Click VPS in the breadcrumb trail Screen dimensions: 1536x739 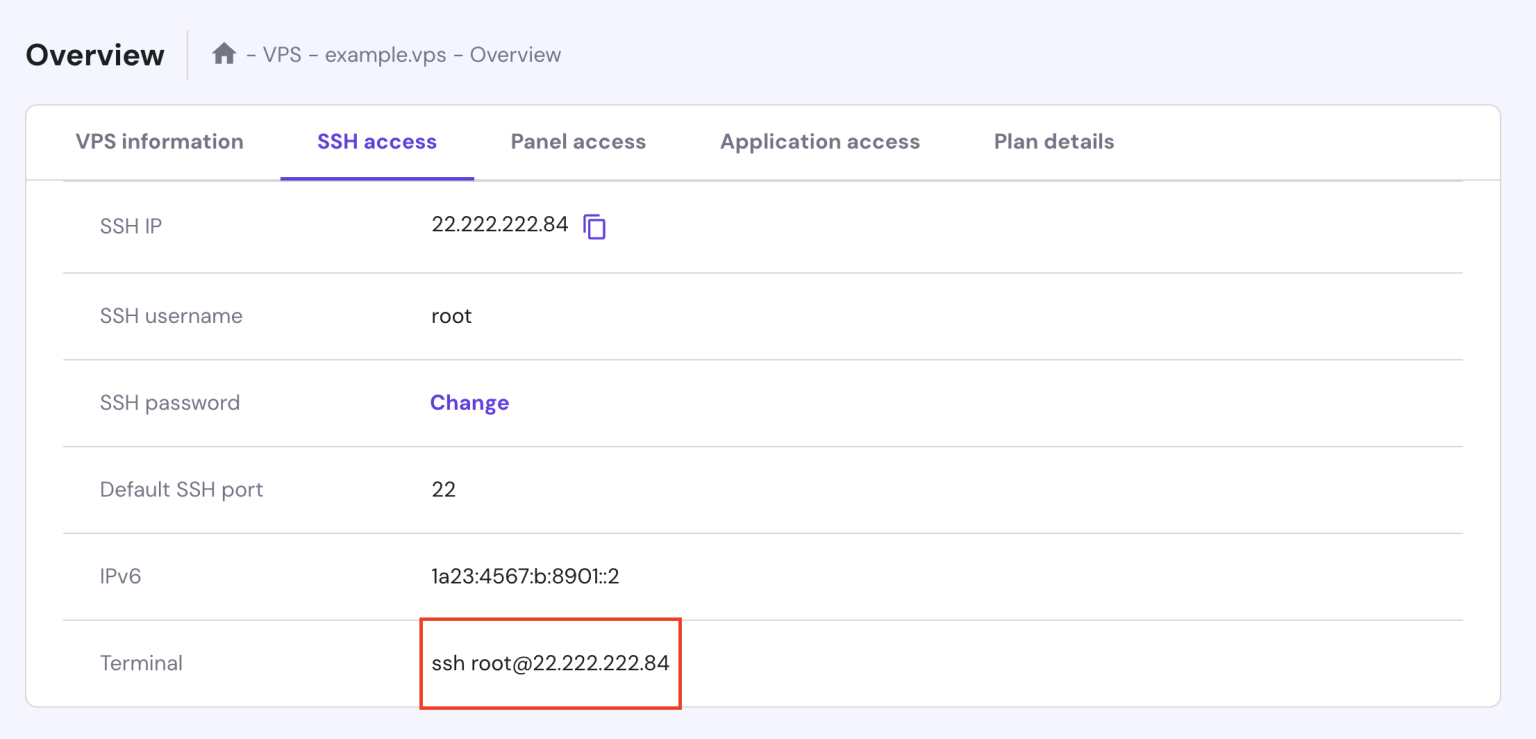coord(282,55)
